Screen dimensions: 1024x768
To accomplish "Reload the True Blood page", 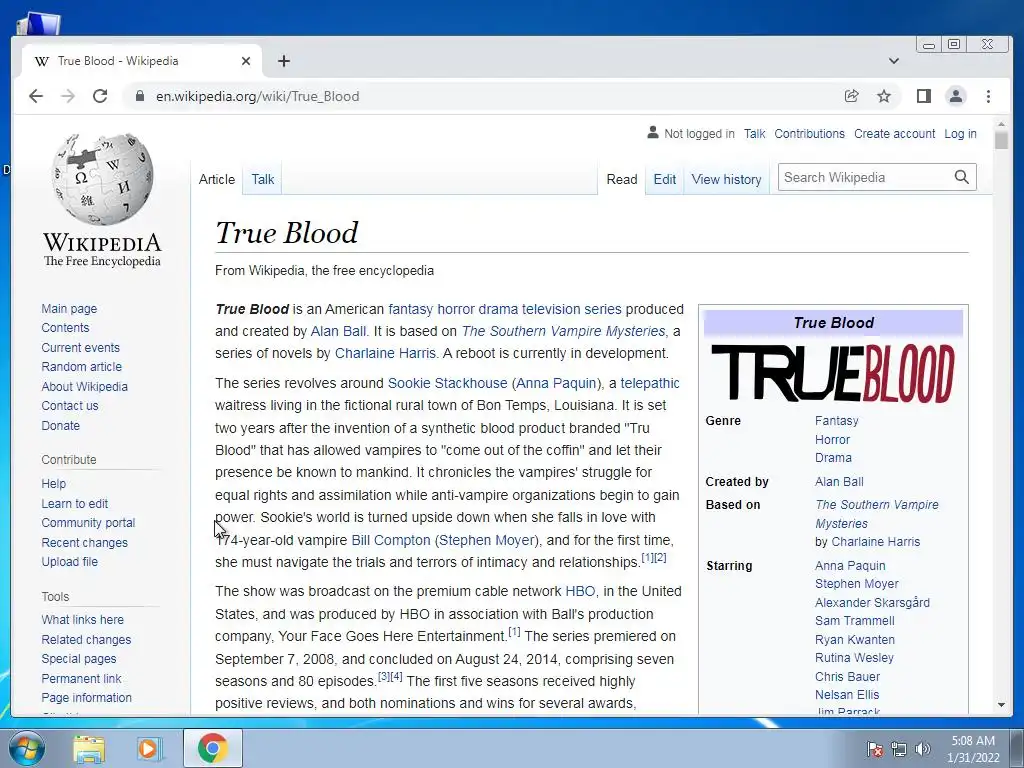I will click(x=100, y=96).
